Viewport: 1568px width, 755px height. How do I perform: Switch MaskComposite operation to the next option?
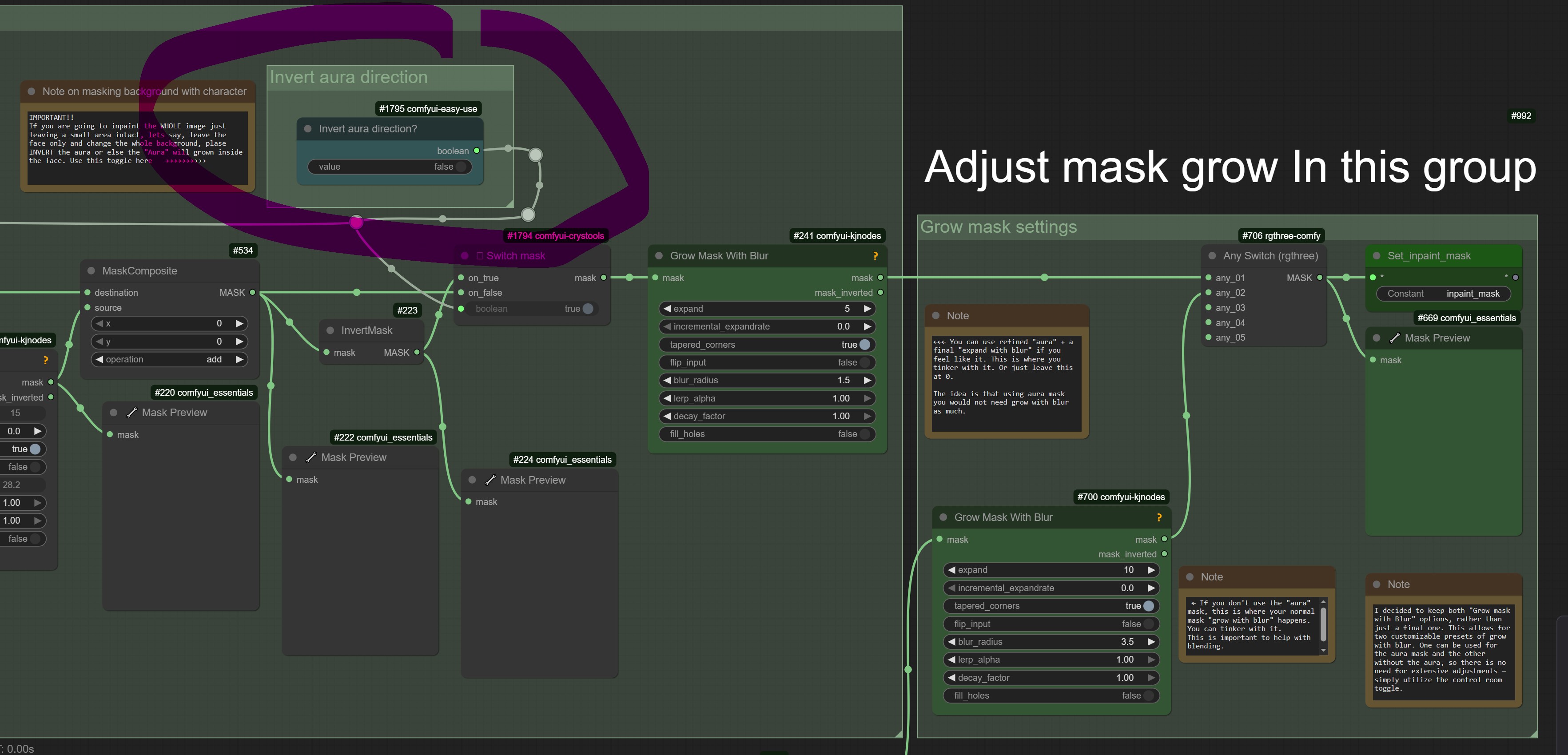tap(240, 360)
